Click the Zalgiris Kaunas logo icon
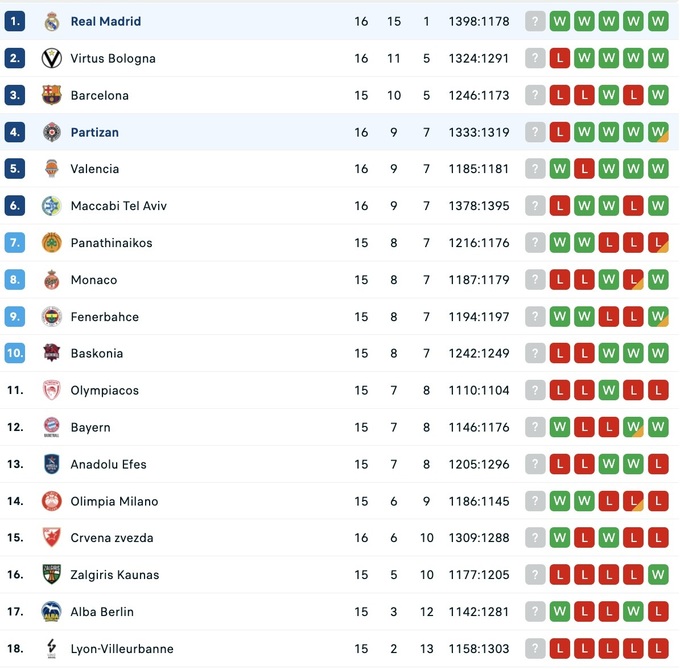This screenshot has width=680, height=669. [52, 575]
